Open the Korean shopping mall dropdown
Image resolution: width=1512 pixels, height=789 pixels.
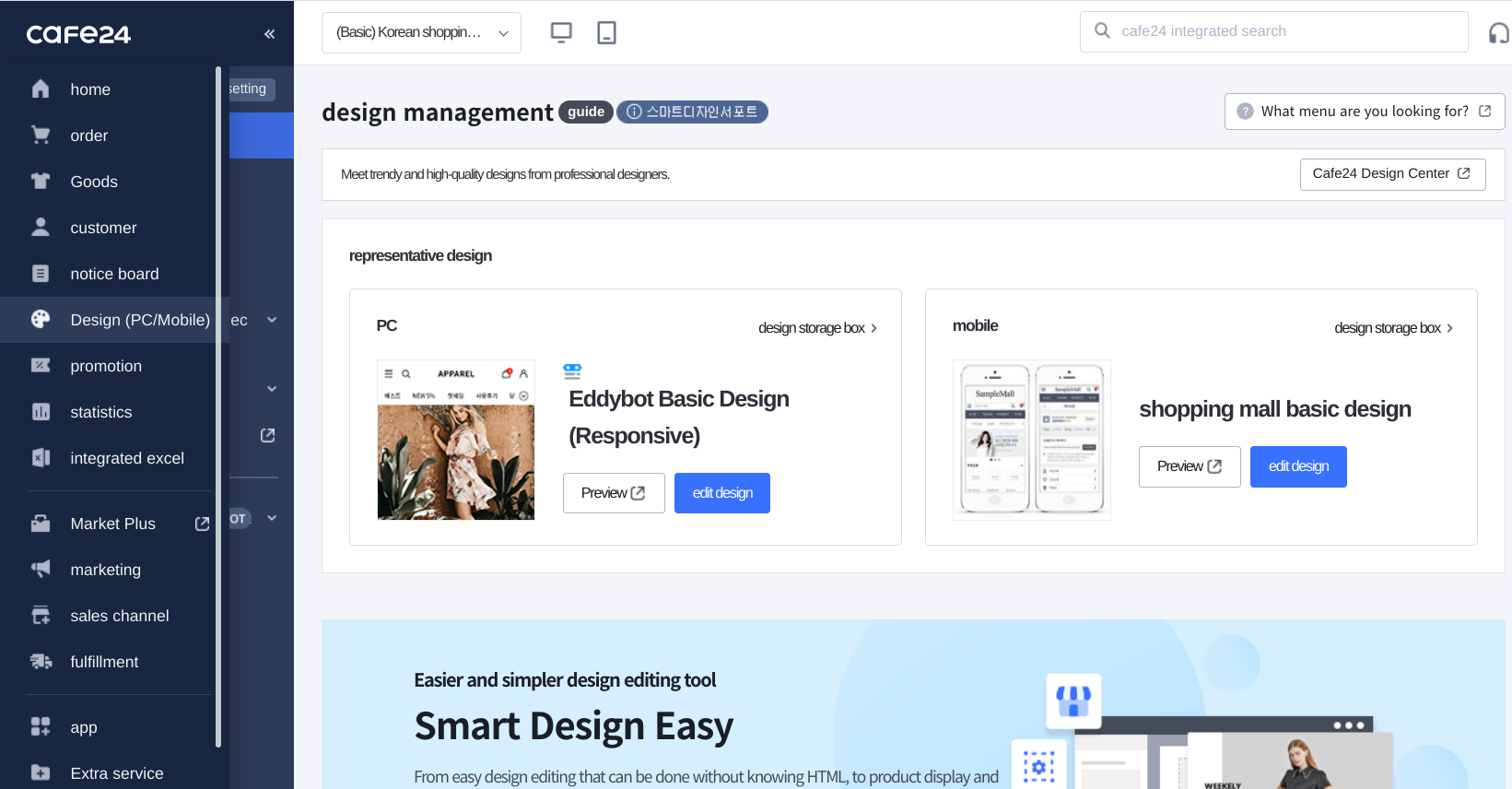coord(421,32)
